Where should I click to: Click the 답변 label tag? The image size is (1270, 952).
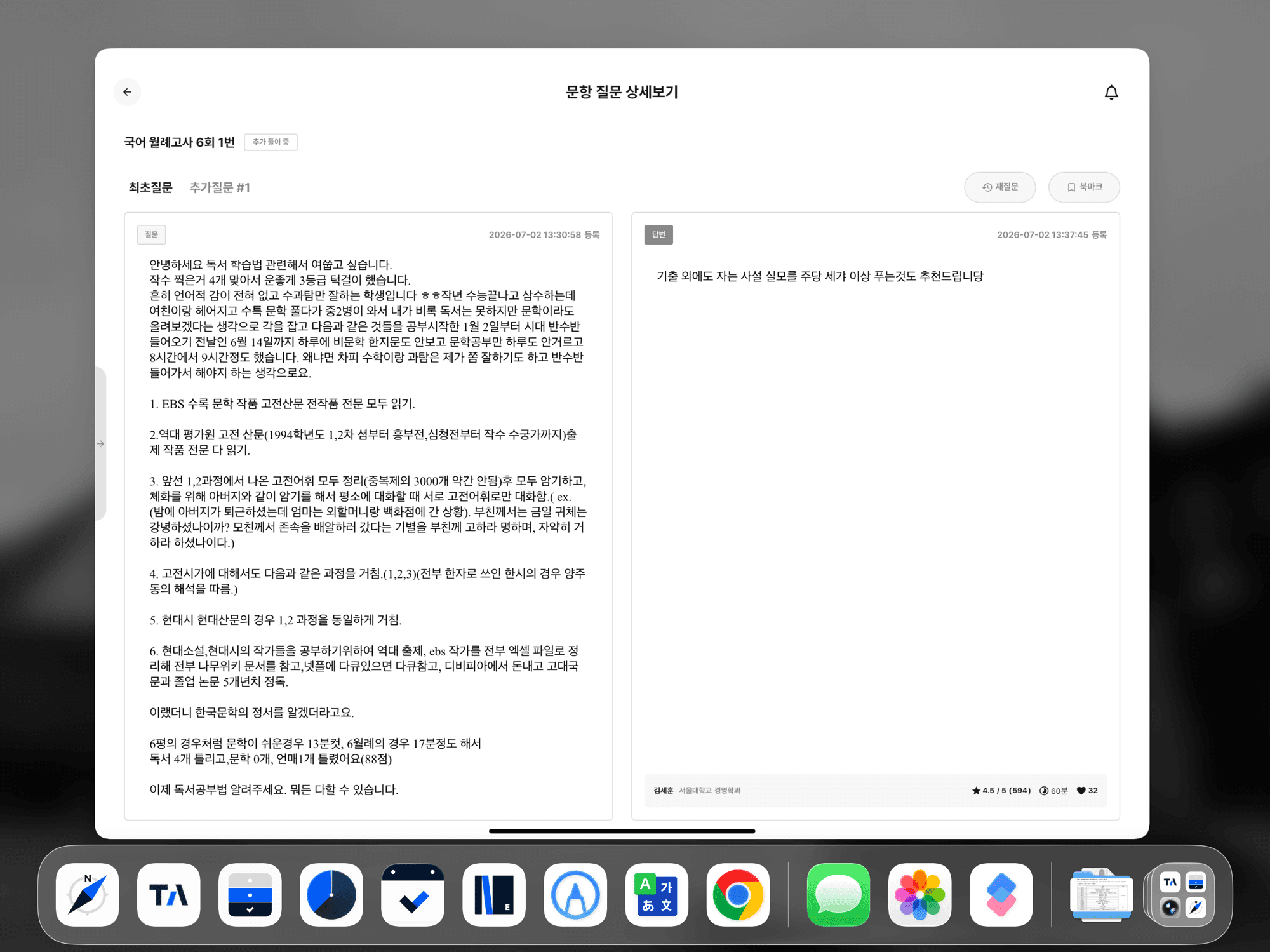click(658, 234)
